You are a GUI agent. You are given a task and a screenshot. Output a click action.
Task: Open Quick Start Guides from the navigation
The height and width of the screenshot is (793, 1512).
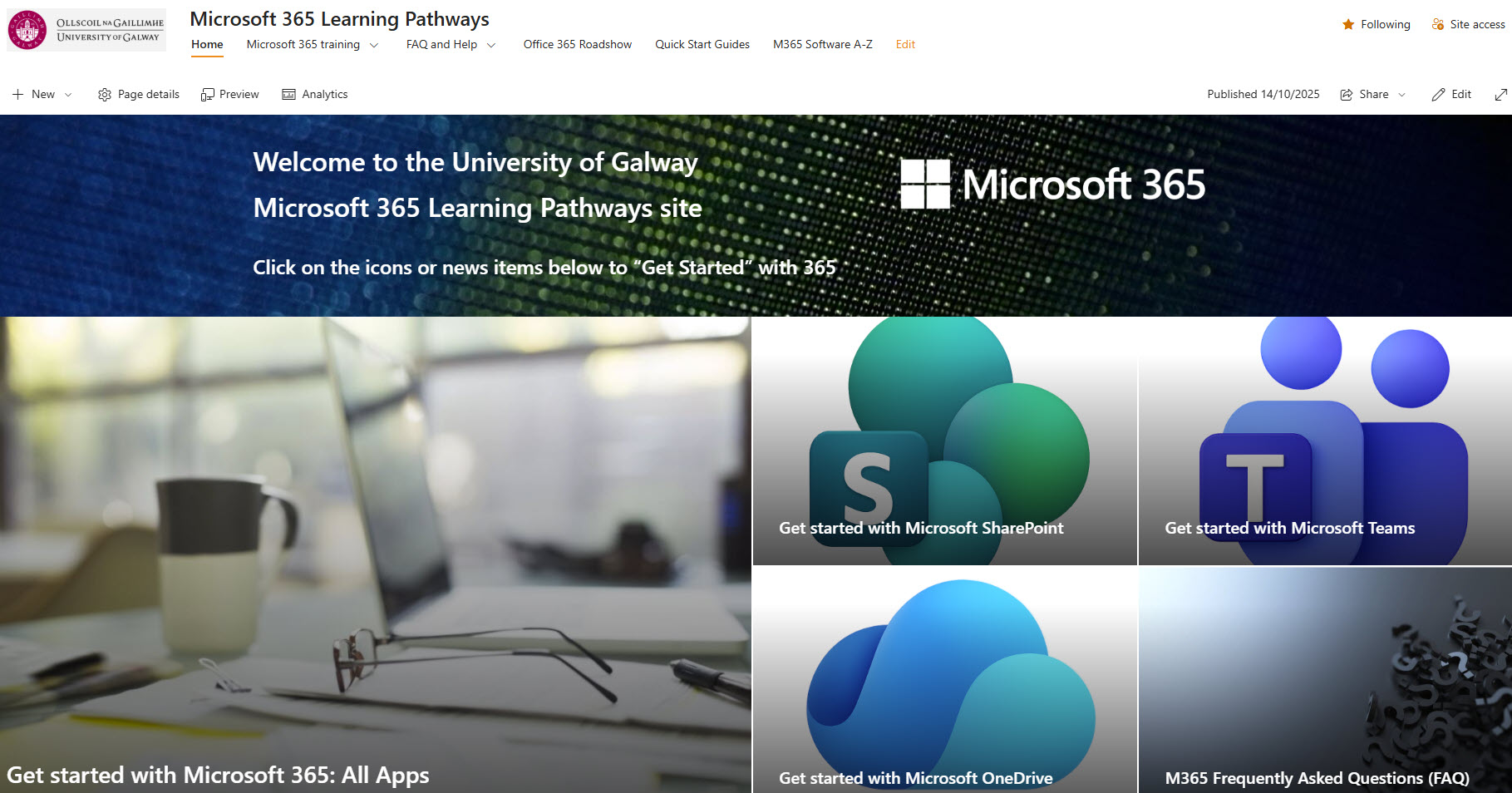702,44
